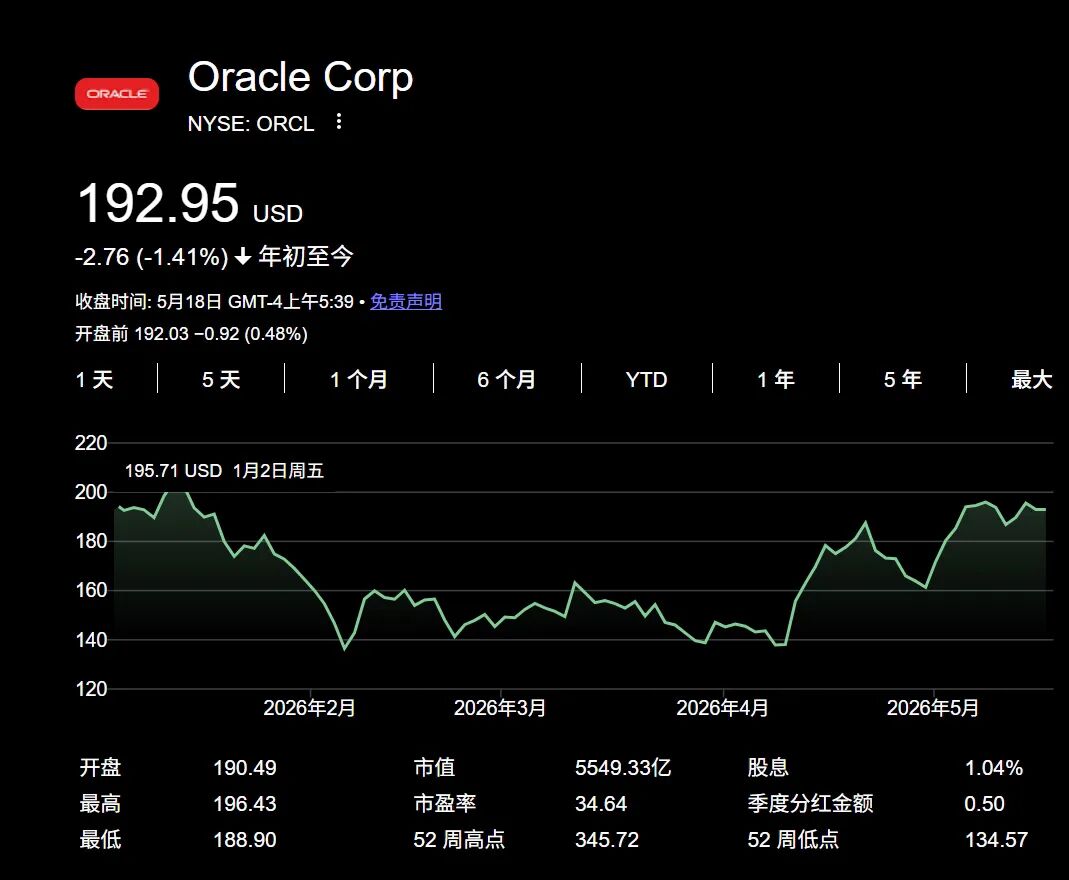Screen dimensions: 1069x880
Task: Click the 市盈率 value 34.64
Action: (x=601, y=804)
